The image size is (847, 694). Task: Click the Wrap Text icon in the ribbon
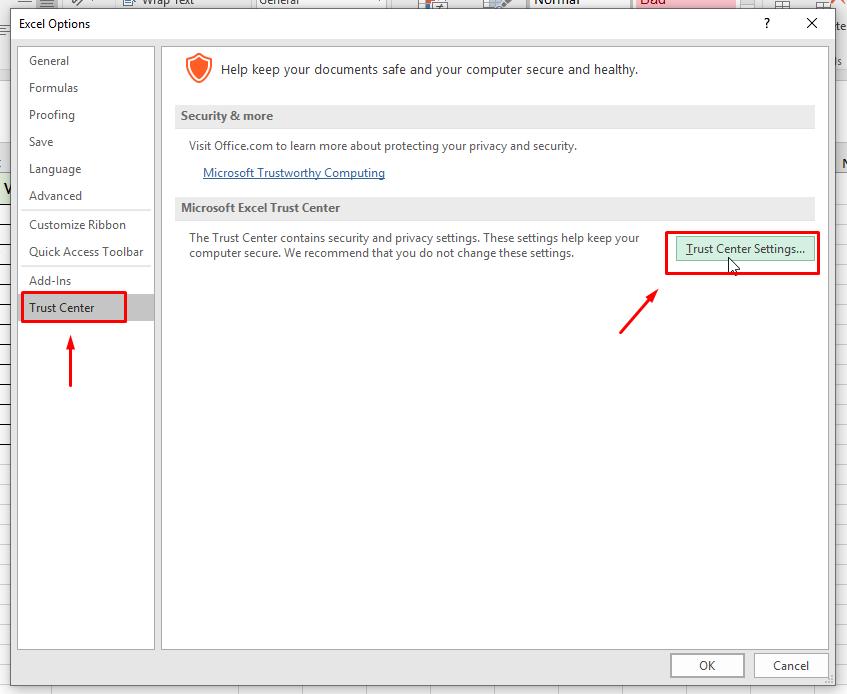click(x=129, y=3)
